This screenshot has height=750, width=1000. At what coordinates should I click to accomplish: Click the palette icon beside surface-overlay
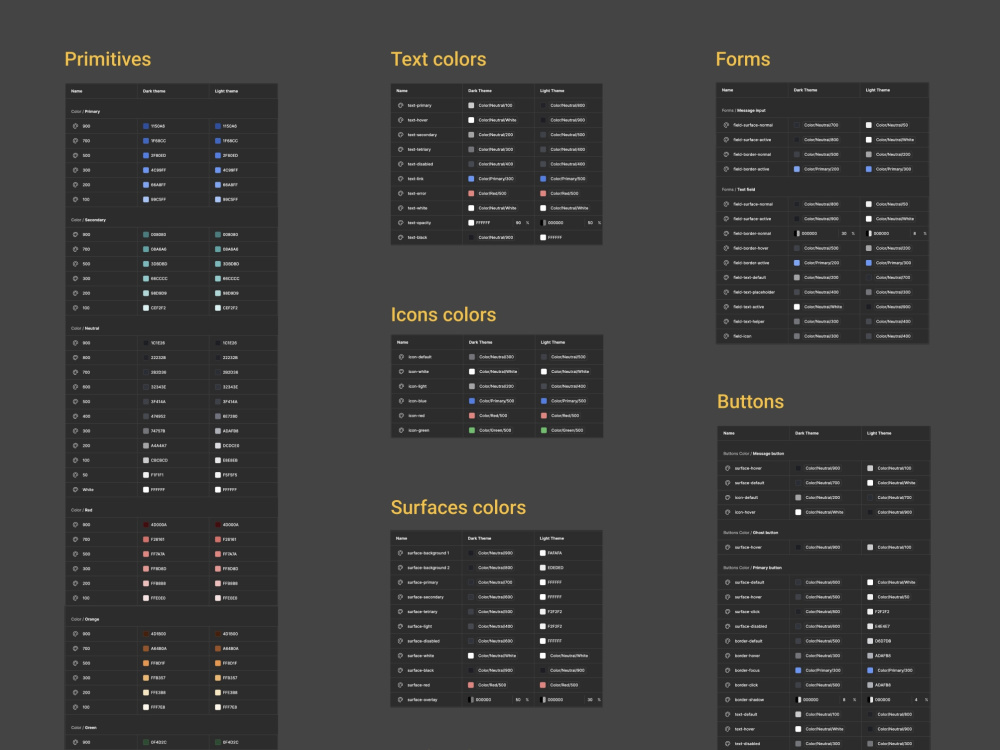(401, 700)
